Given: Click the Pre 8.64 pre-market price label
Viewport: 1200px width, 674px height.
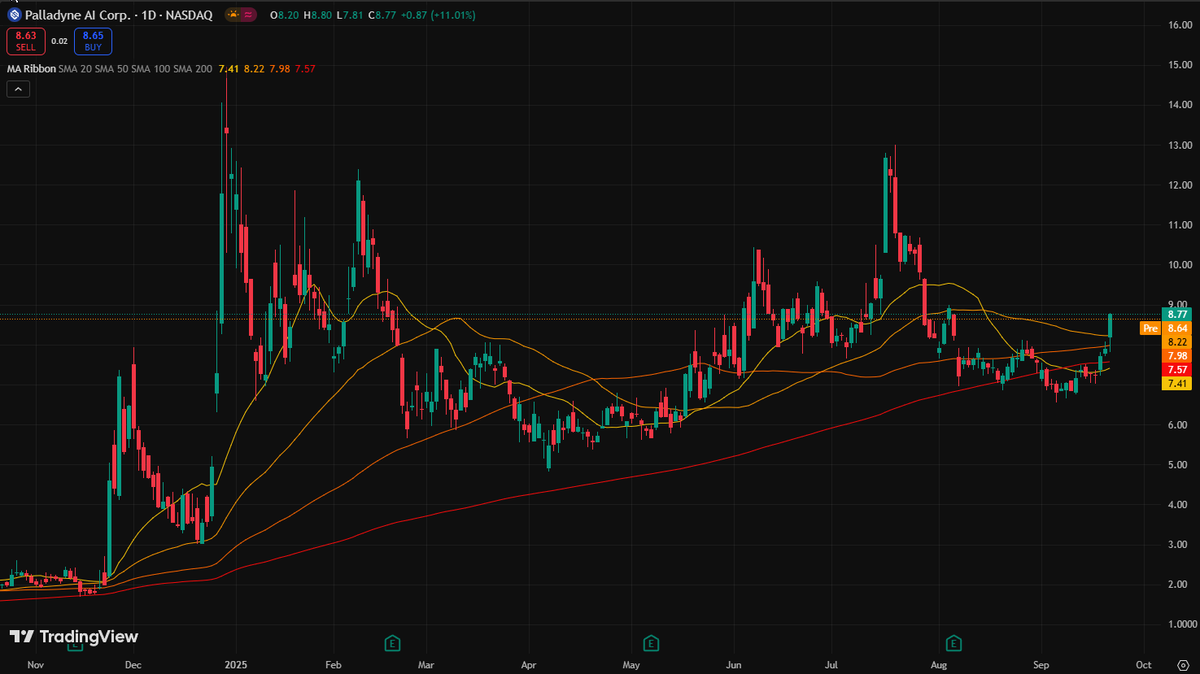Looking at the screenshot, I should tap(1164, 328).
